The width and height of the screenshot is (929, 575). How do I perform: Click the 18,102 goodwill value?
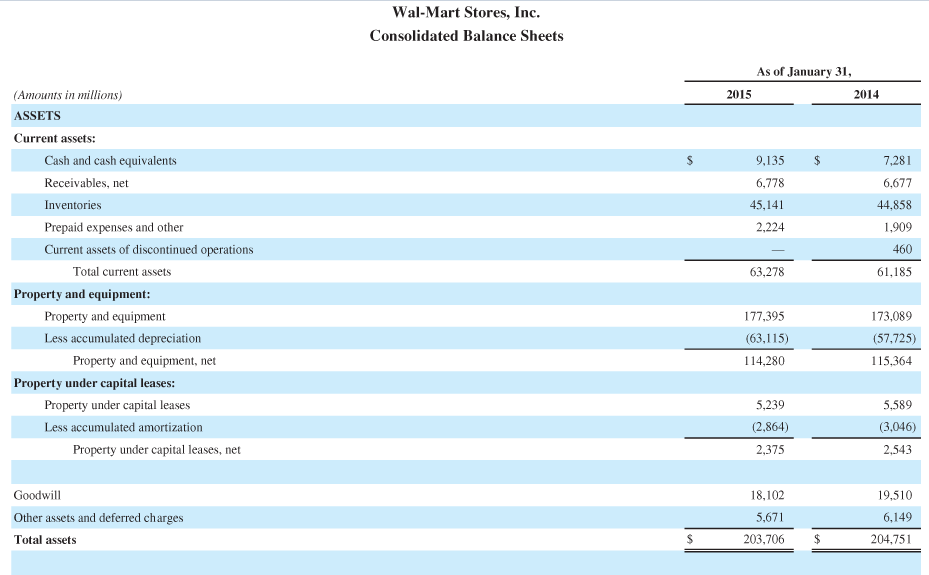pyautogui.click(x=767, y=495)
